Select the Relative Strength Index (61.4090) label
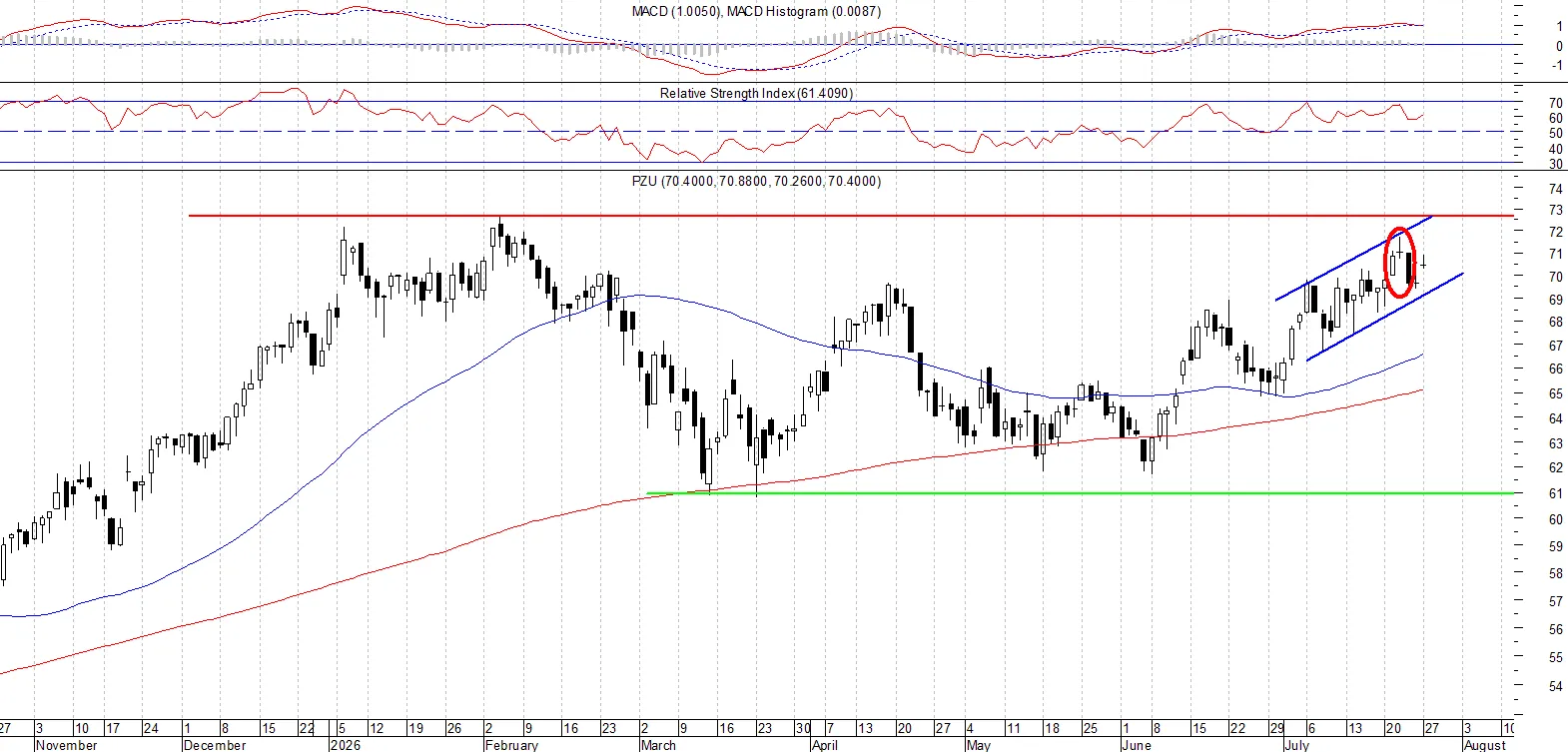 coord(756,93)
